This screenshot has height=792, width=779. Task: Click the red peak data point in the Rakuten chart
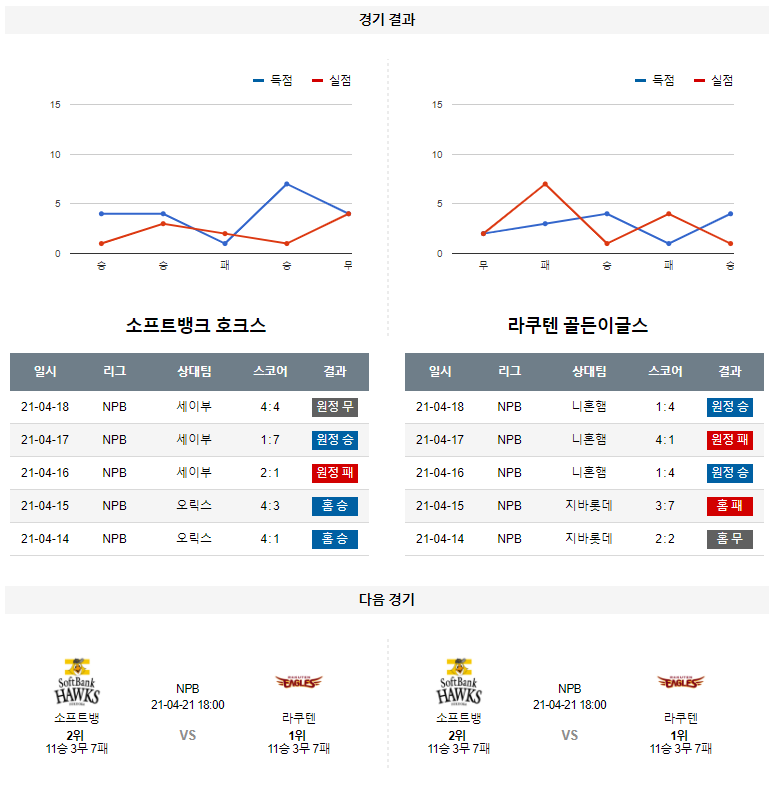[545, 184]
